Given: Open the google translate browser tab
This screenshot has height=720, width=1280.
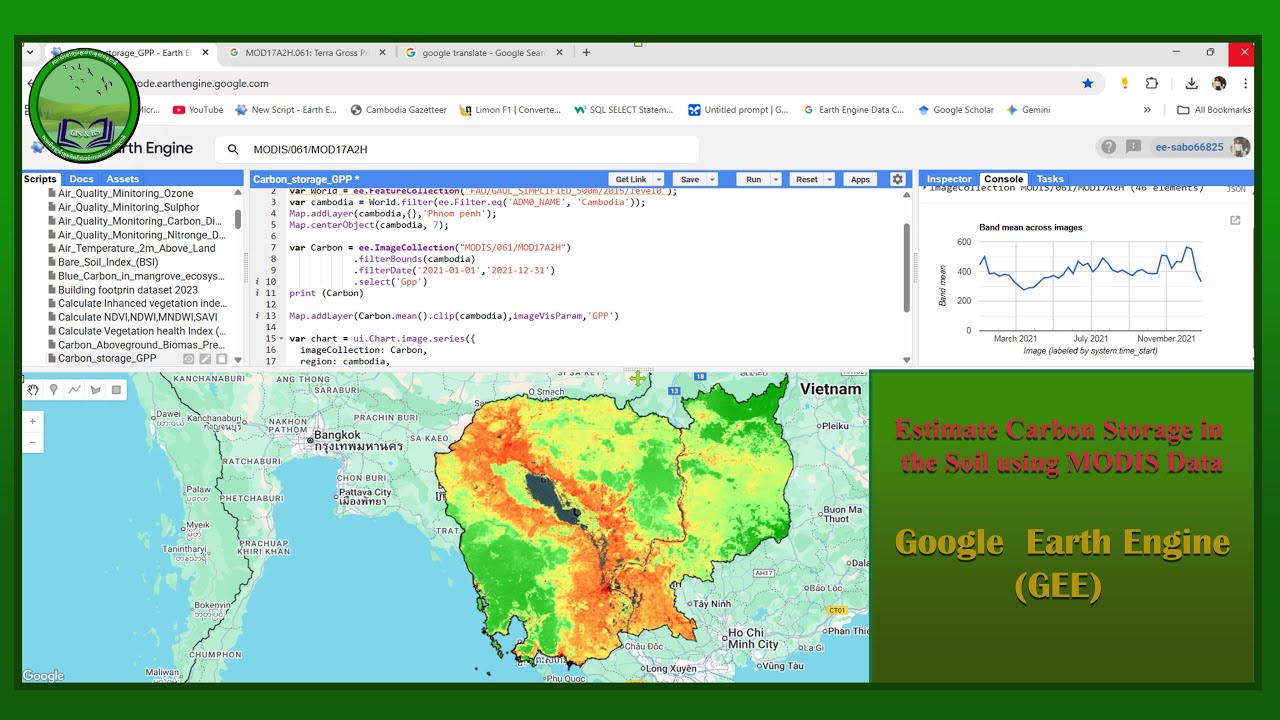Looking at the screenshot, I should tap(485, 53).
